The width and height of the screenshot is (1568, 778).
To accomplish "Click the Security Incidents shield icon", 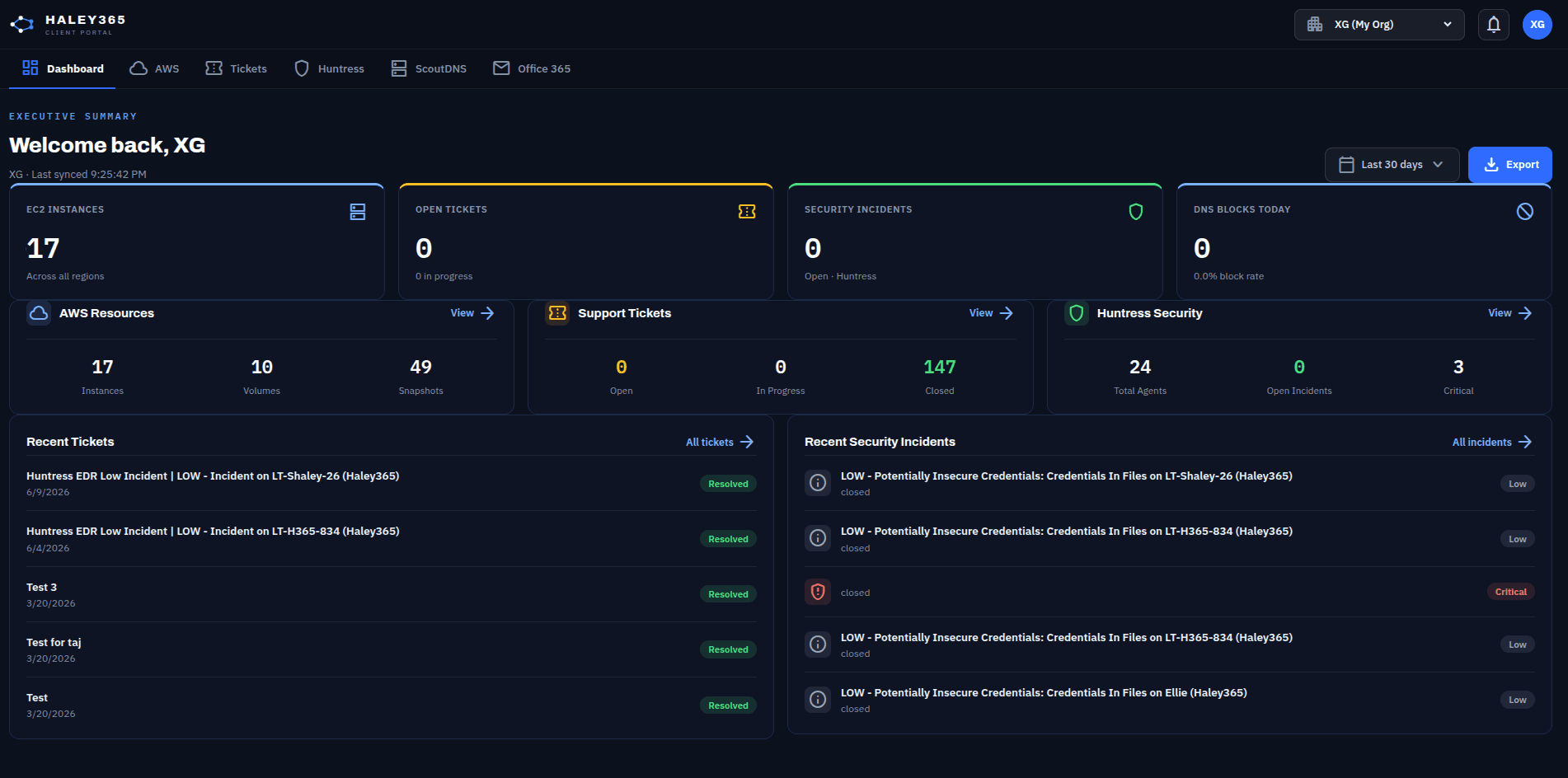I will [x=1136, y=212].
